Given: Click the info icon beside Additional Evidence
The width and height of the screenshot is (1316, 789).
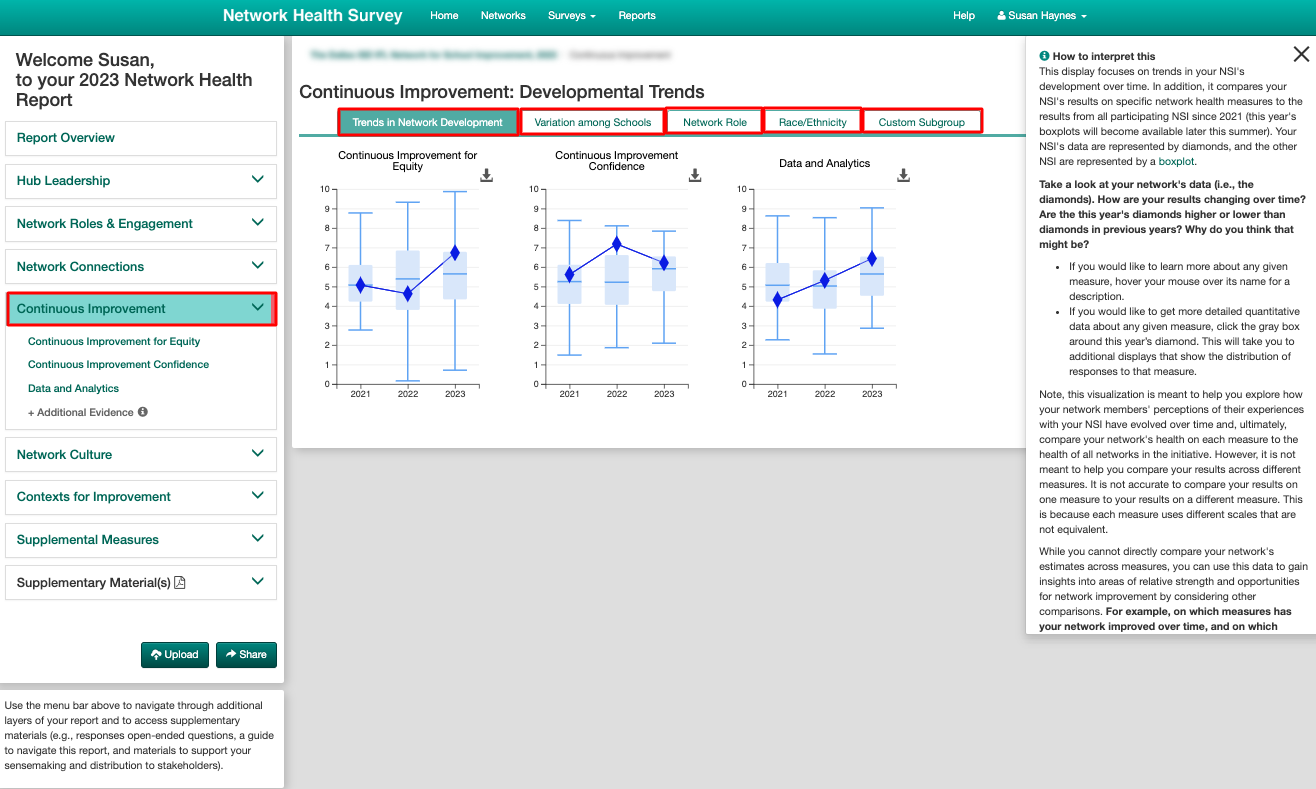Looking at the screenshot, I should (143, 412).
